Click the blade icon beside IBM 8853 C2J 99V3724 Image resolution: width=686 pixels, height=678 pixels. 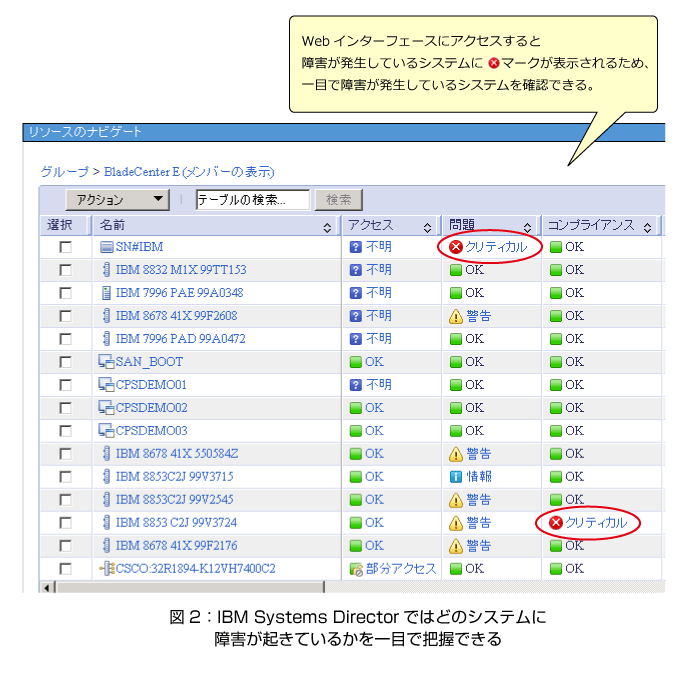(106, 522)
